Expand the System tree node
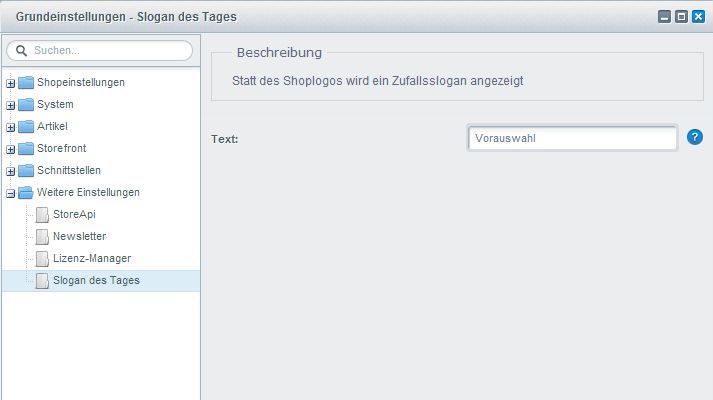 coord(10,105)
